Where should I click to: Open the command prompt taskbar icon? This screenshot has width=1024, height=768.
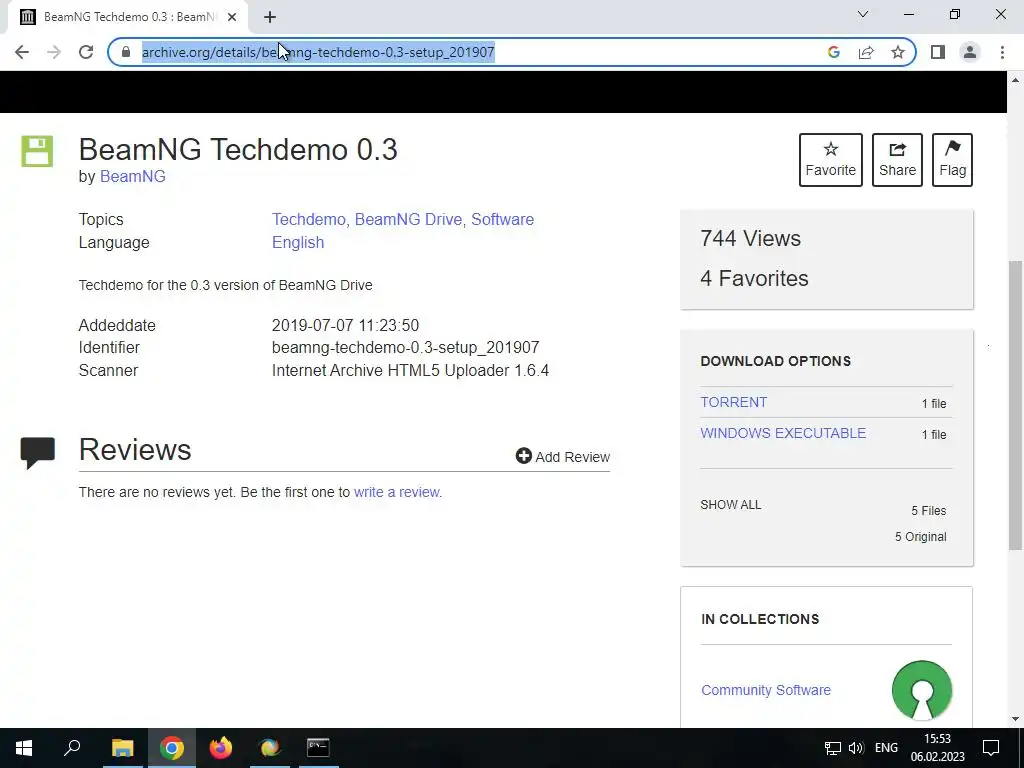318,748
